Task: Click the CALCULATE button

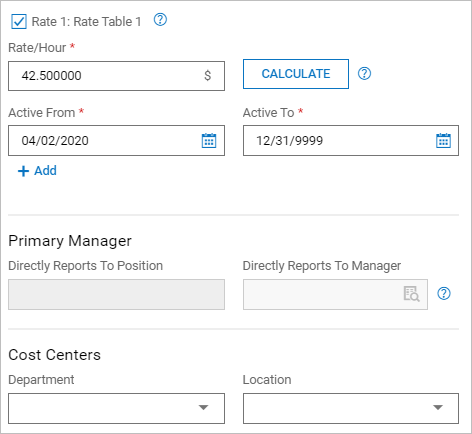Action: tap(296, 74)
